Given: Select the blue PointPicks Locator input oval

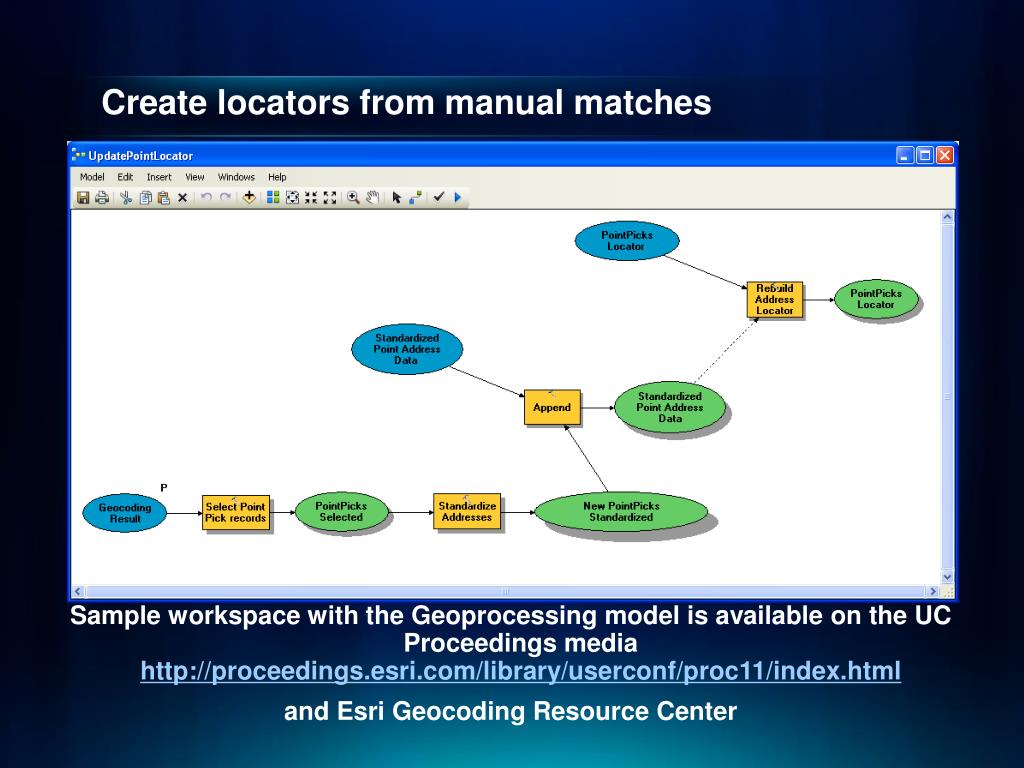Looking at the screenshot, I should point(627,240).
